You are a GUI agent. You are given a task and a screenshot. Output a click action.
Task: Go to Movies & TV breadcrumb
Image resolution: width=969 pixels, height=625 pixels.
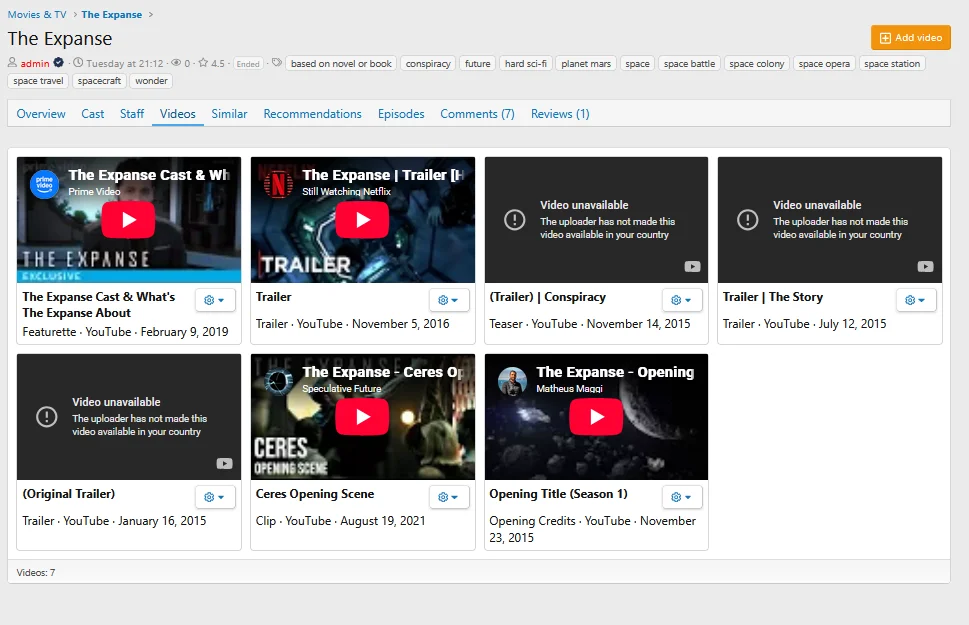(x=36, y=14)
